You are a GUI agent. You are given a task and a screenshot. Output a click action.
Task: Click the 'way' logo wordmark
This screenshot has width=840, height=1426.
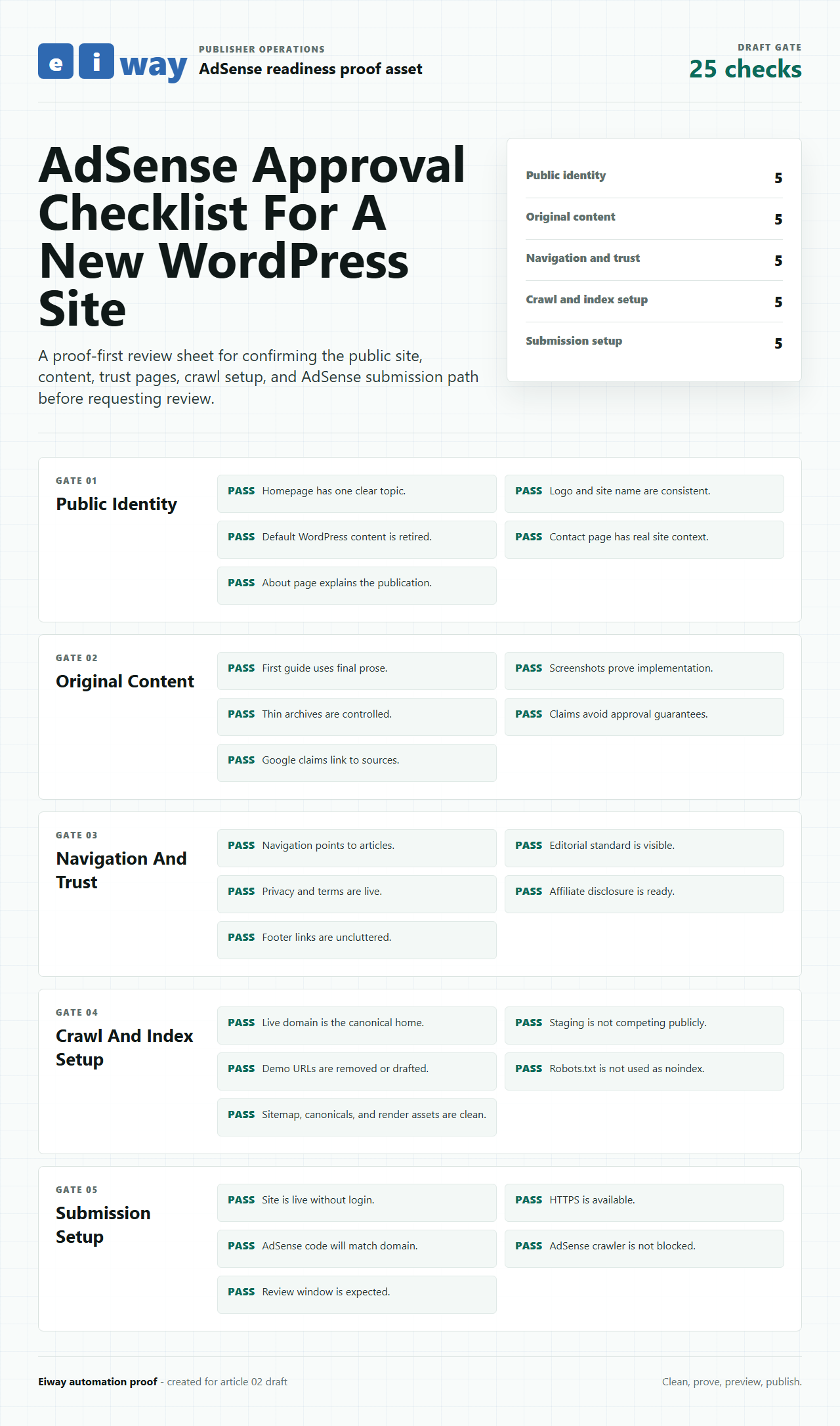[154, 64]
